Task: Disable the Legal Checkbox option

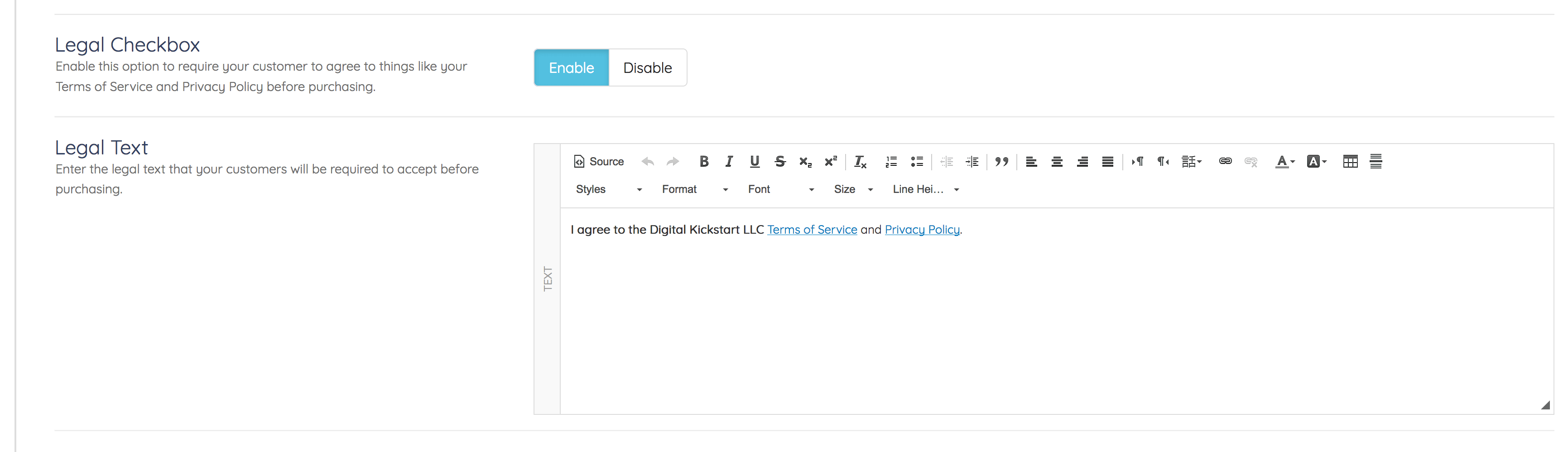Action: click(x=648, y=67)
